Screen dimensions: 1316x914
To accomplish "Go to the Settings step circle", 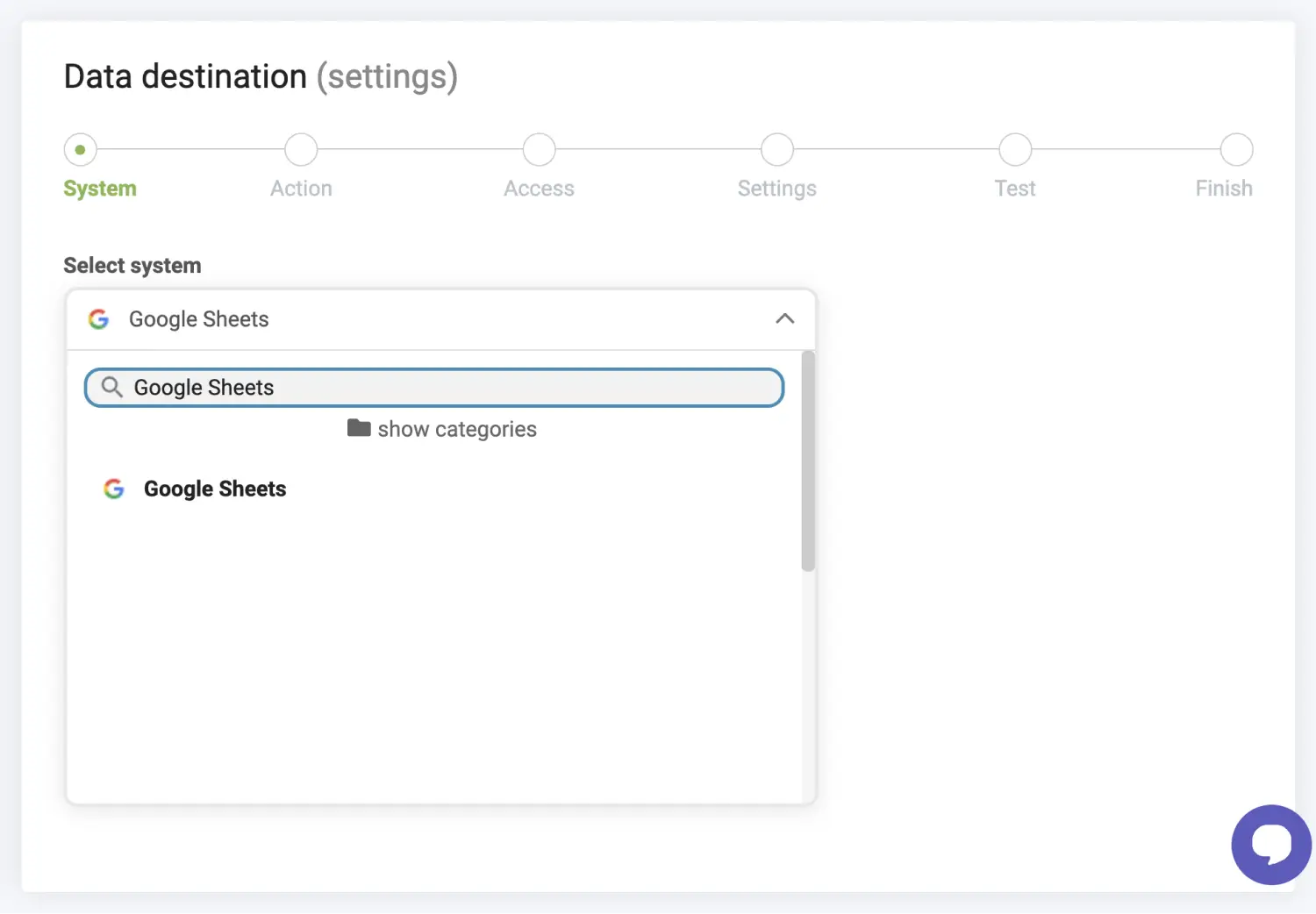I will (777, 150).
